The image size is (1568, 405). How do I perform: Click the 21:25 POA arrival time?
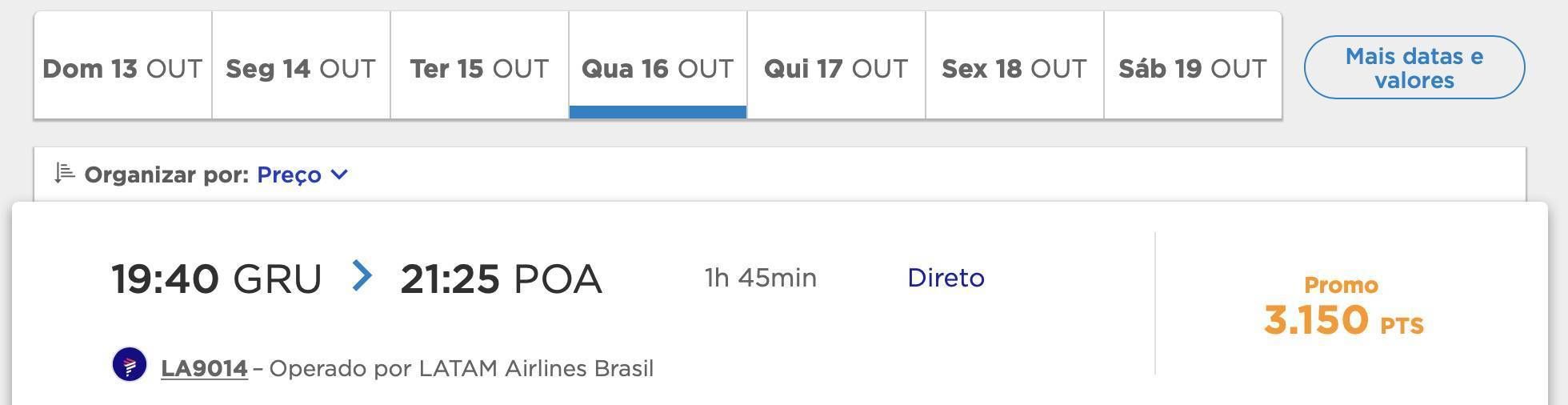pyautogui.click(x=501, y=279)
